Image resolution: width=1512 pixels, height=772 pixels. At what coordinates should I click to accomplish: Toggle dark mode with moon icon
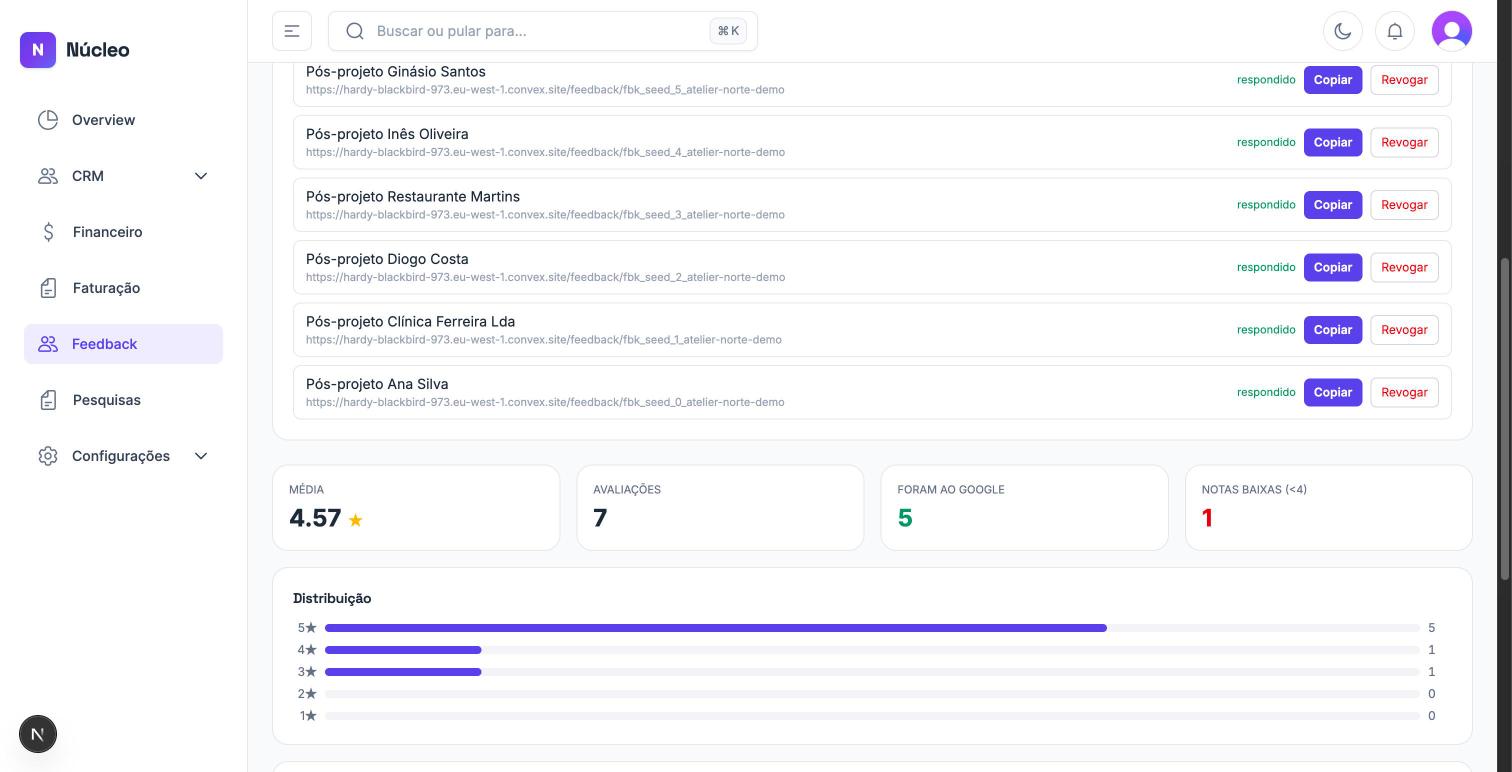[x=1343, y=31]
